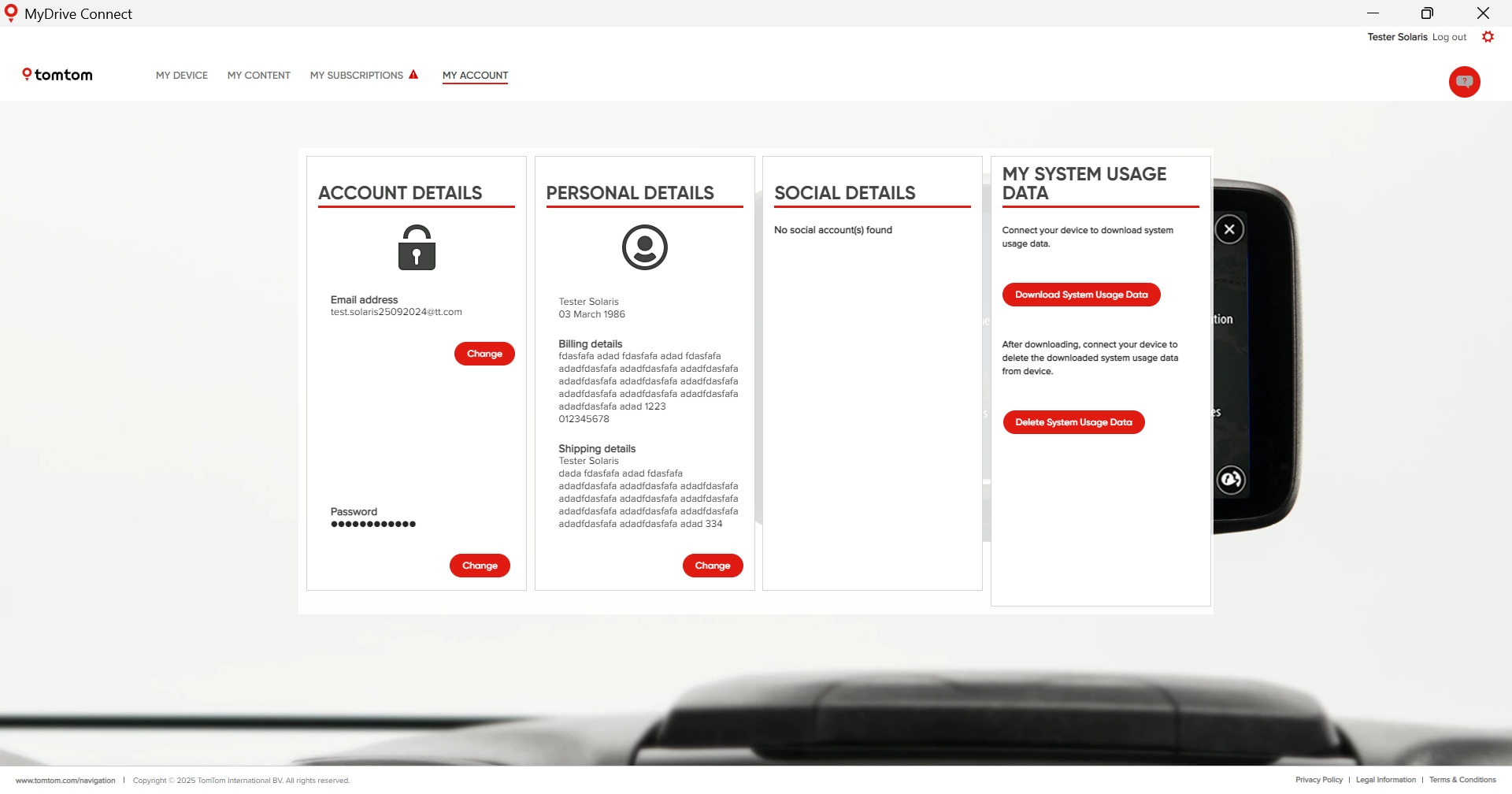
Task: Click MyDrive Connect title bar app icon
Action: [x=11, y=13]
